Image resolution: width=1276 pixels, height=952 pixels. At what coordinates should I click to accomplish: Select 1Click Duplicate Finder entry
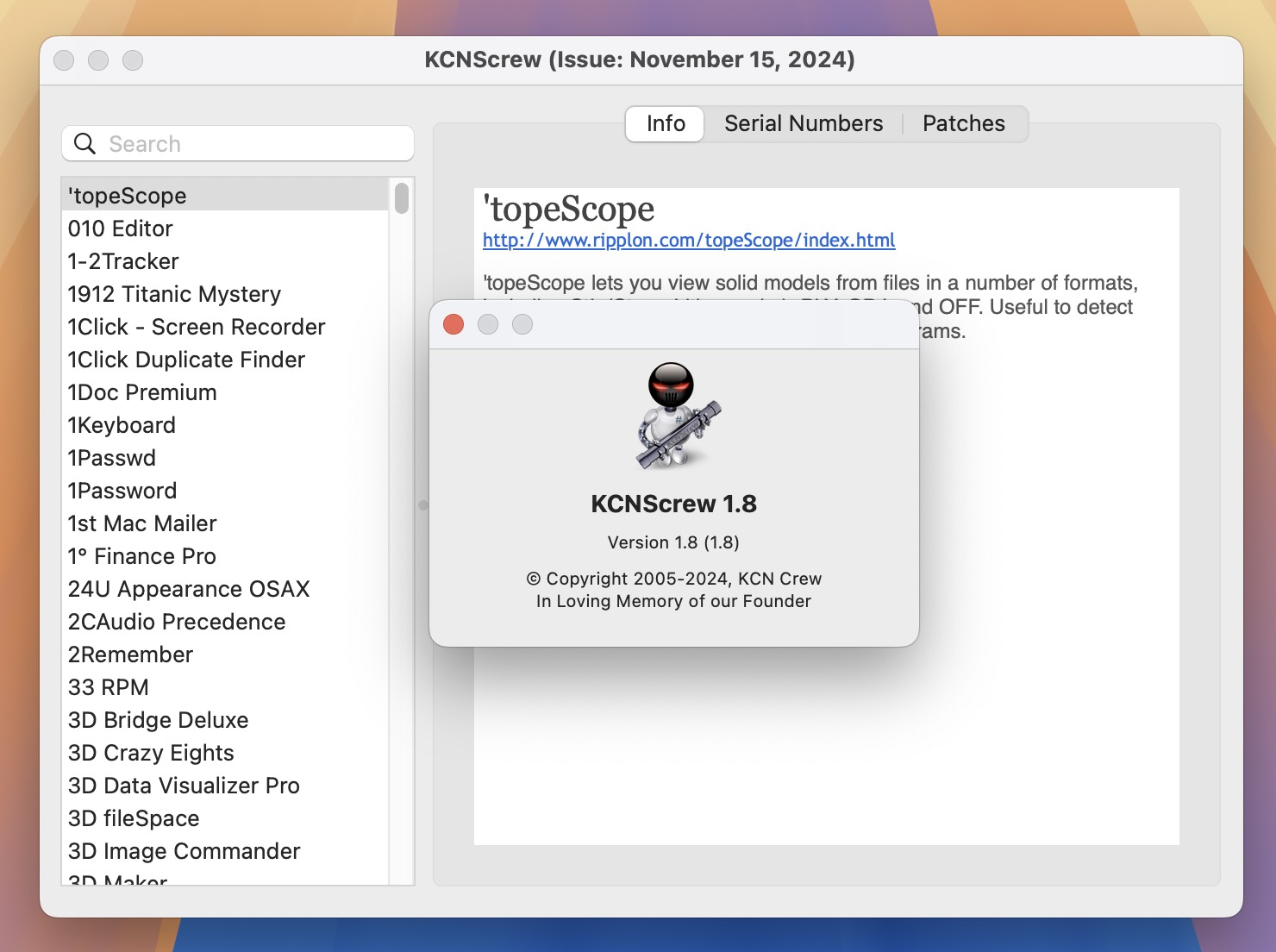(226, 360)
